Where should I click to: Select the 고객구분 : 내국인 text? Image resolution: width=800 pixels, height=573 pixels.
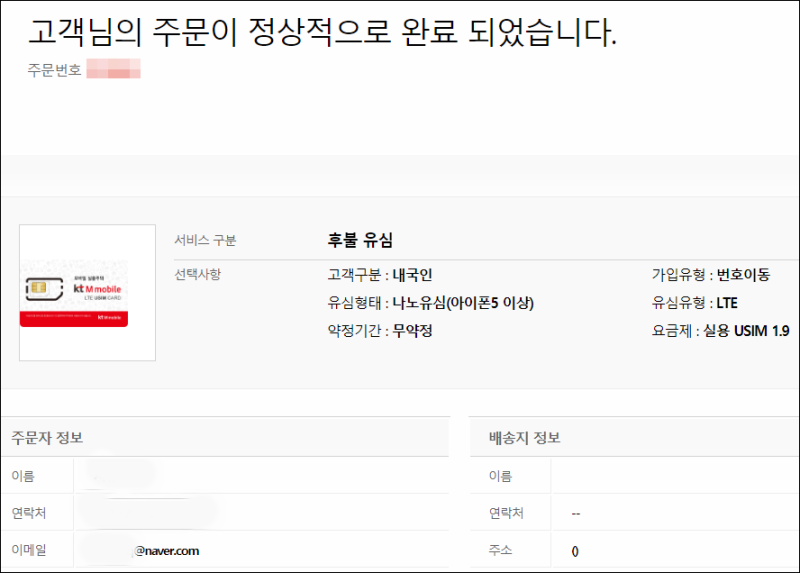[380, 275]
